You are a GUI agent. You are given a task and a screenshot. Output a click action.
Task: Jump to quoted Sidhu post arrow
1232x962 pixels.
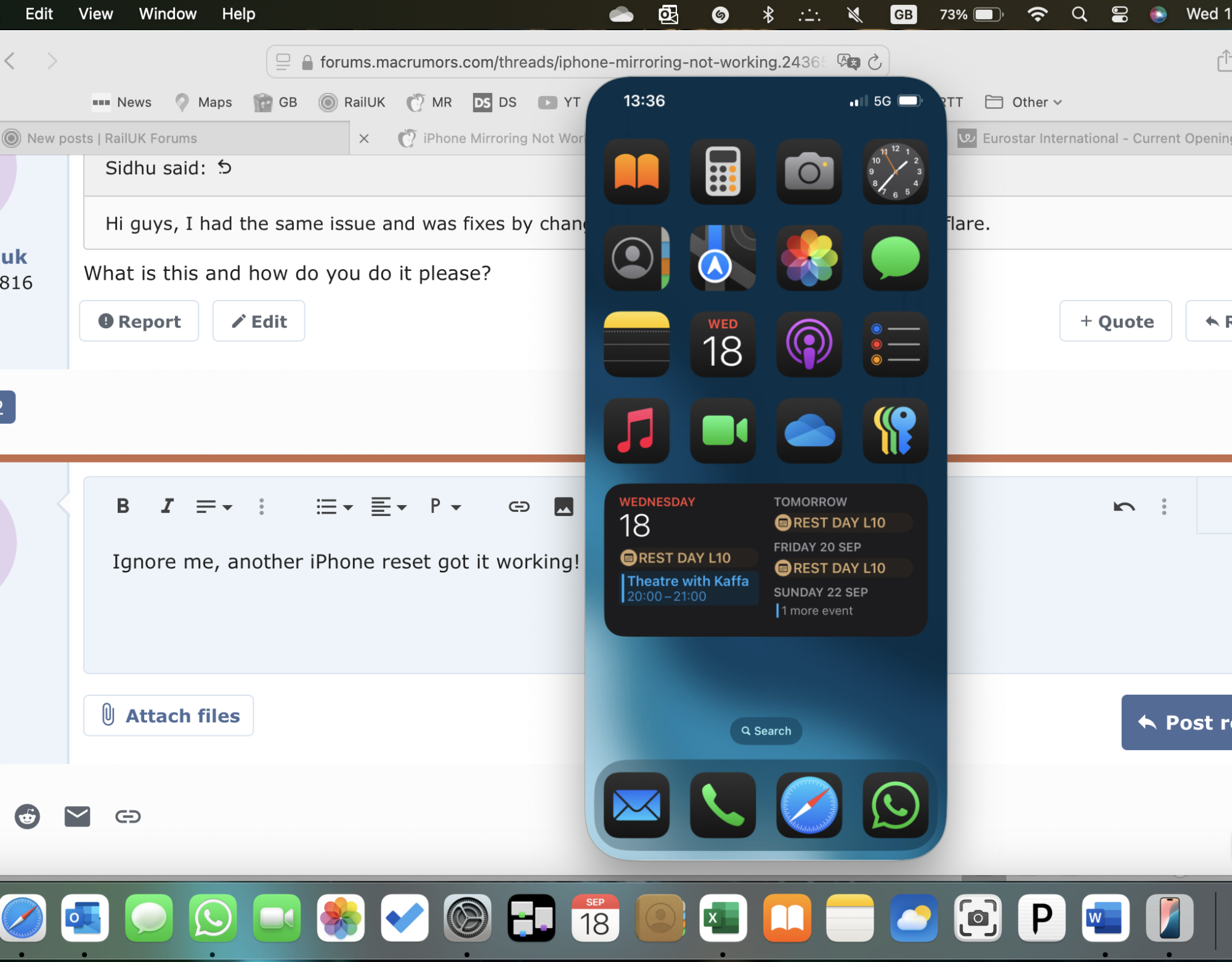click(x=224, y=168)
